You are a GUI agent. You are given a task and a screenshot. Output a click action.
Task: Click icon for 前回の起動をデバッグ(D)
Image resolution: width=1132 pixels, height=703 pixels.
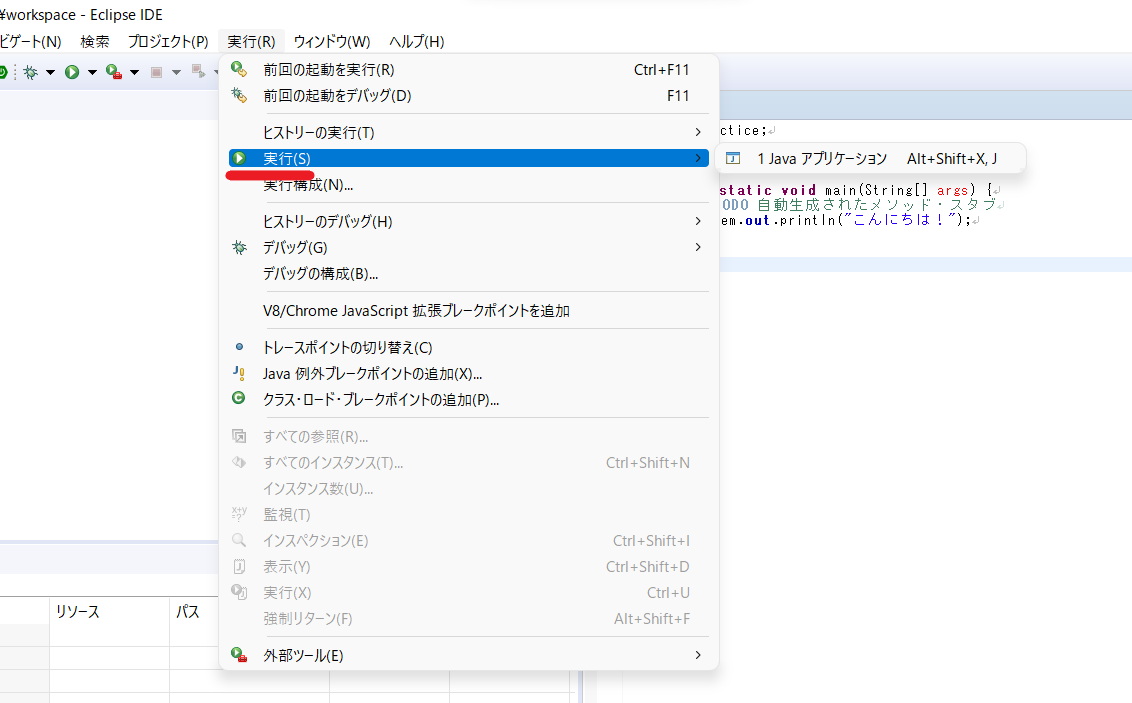point(239,95)
